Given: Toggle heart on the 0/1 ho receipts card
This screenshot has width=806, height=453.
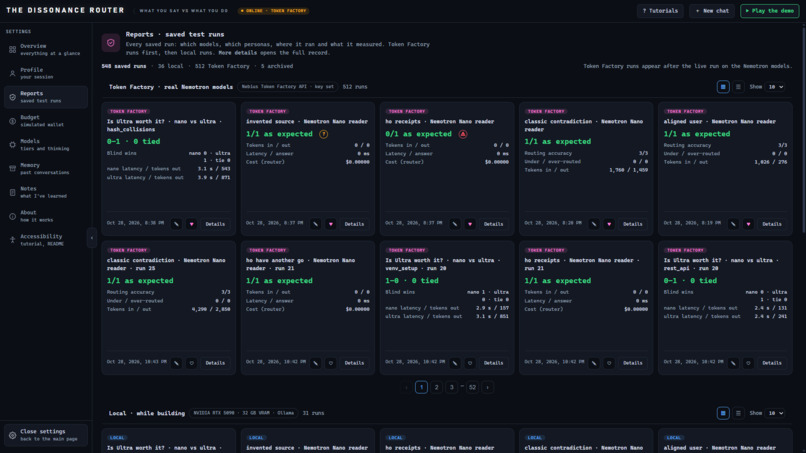Looking at the screenshot, I should (470, 224).
